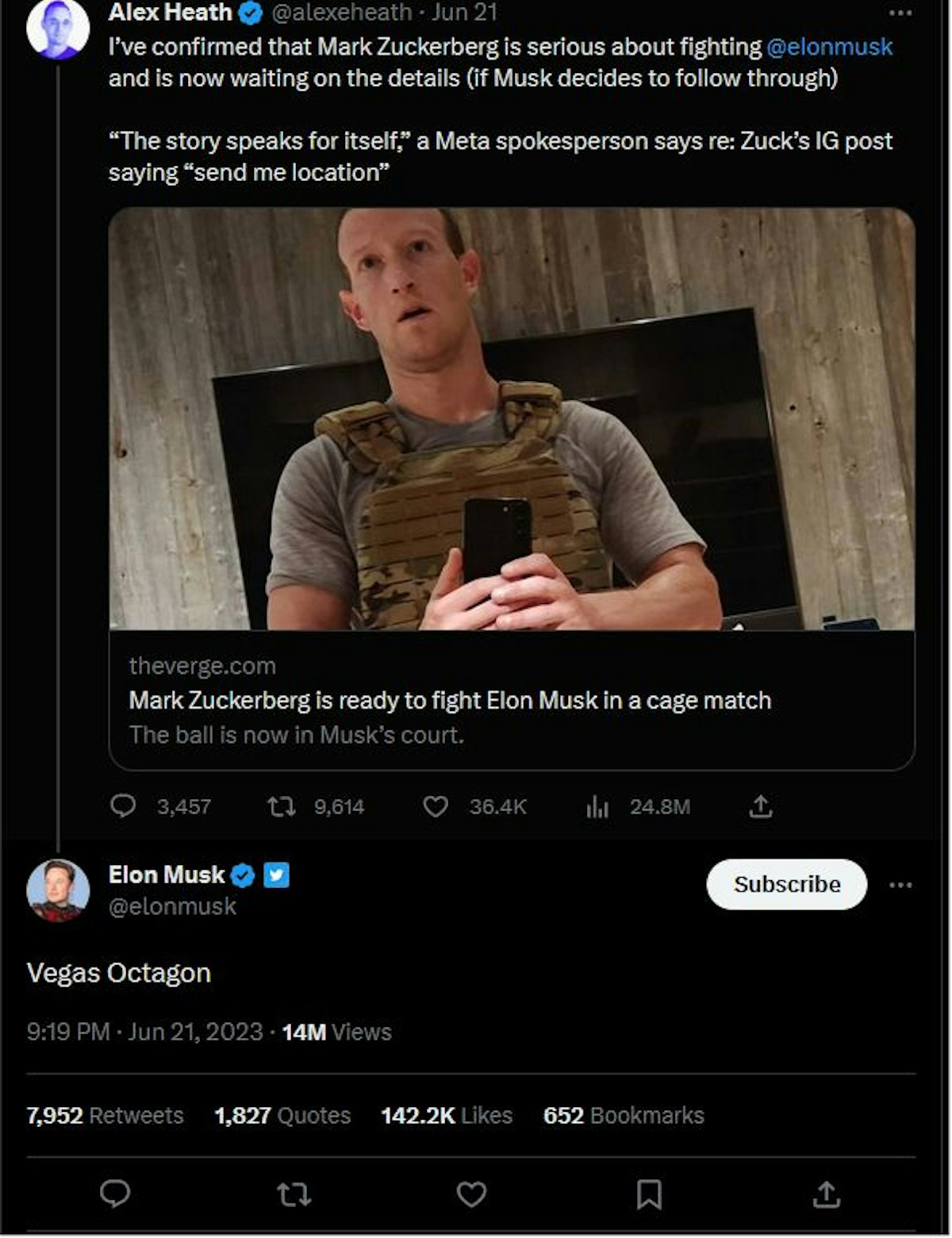This screenshot has width=952, height=1238.
Task: View the 7,952 Retweets list
Action: click(105, 1115)
